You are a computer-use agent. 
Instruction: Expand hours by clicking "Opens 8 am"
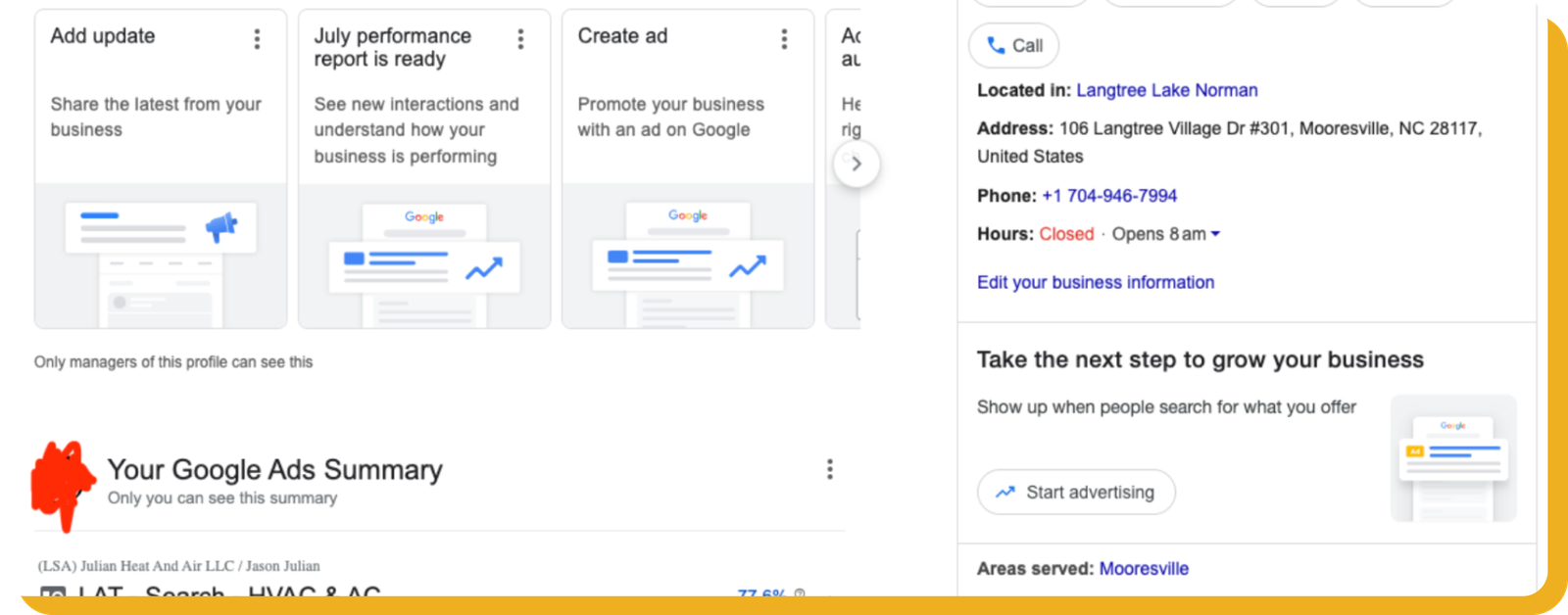pos(1158,234)
